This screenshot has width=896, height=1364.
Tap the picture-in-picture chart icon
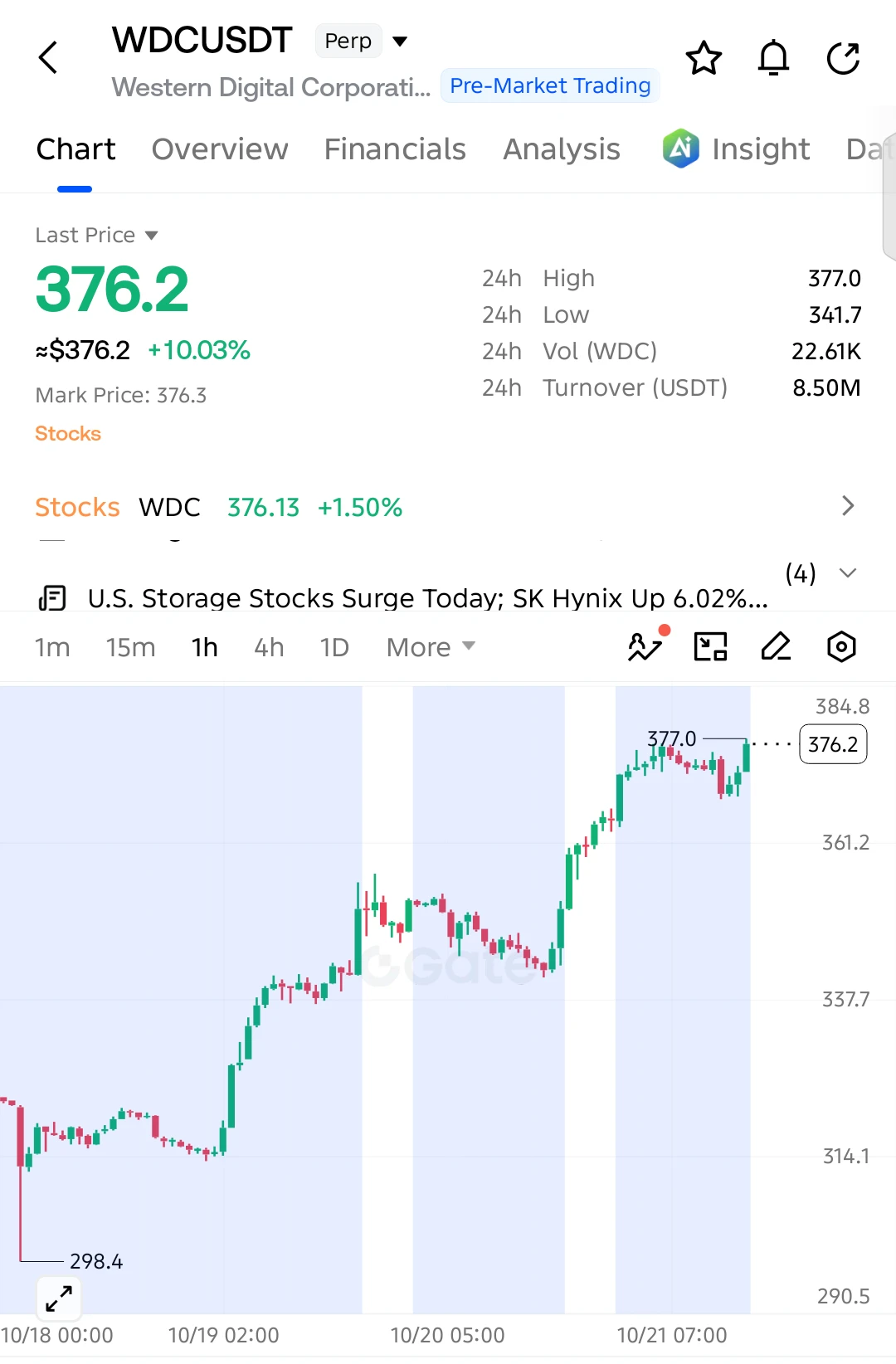pyautogui.click(x=710, y=646)
